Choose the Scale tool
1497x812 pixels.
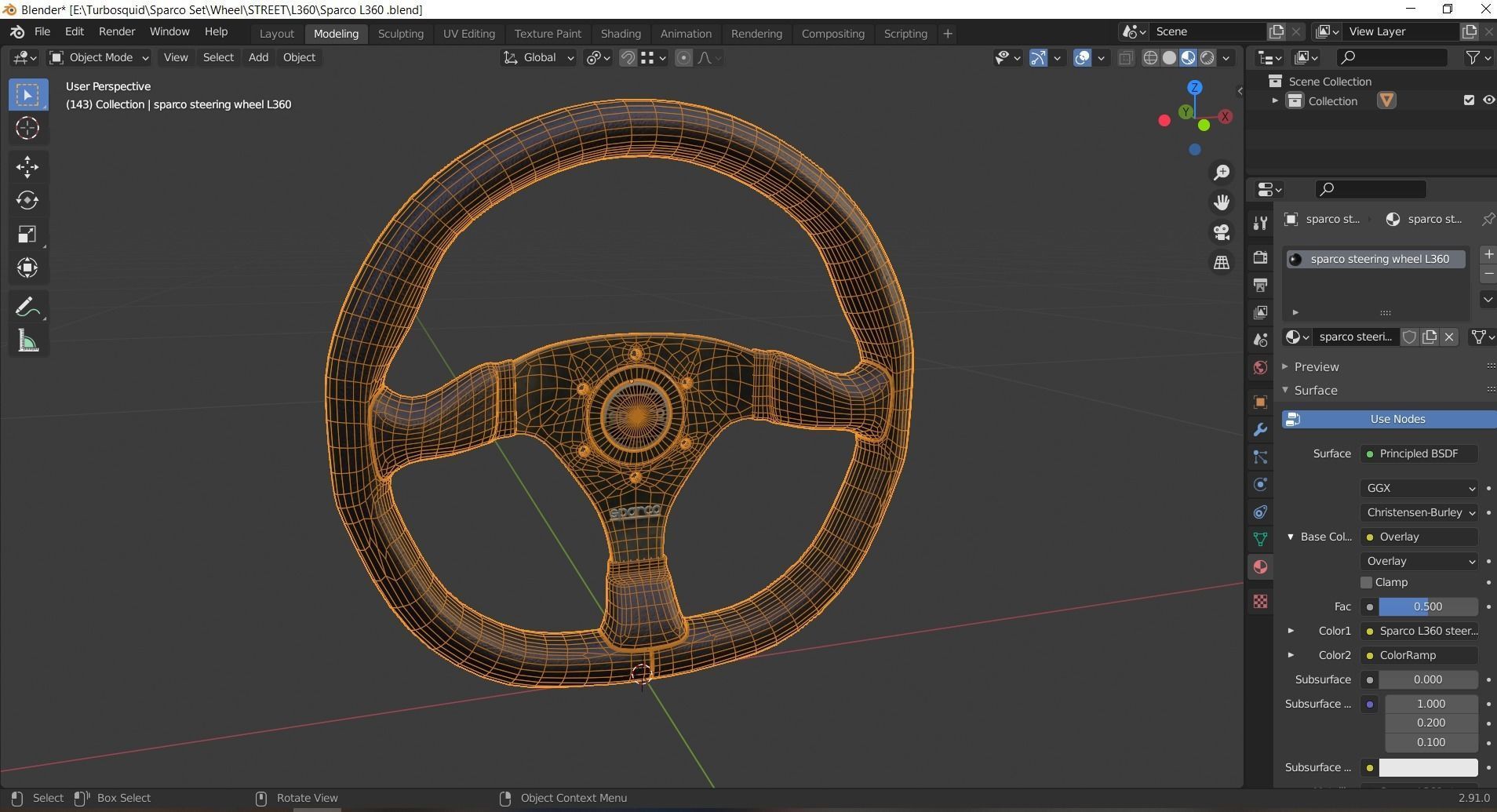27,235
